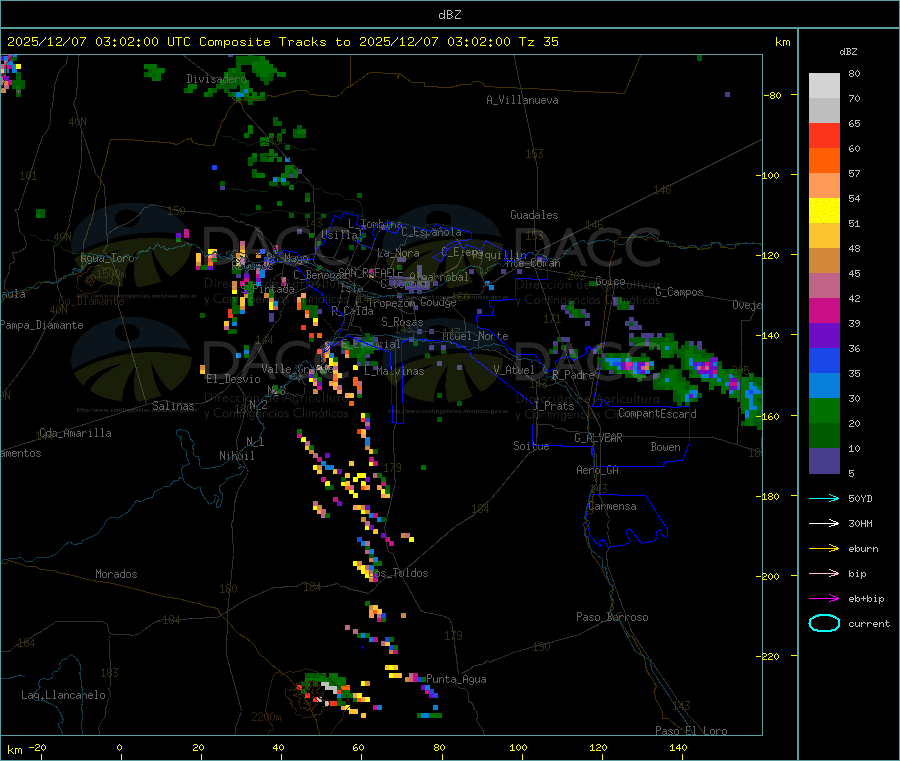
Task: Click the Guadales map label
Action: tap(534, 215)
